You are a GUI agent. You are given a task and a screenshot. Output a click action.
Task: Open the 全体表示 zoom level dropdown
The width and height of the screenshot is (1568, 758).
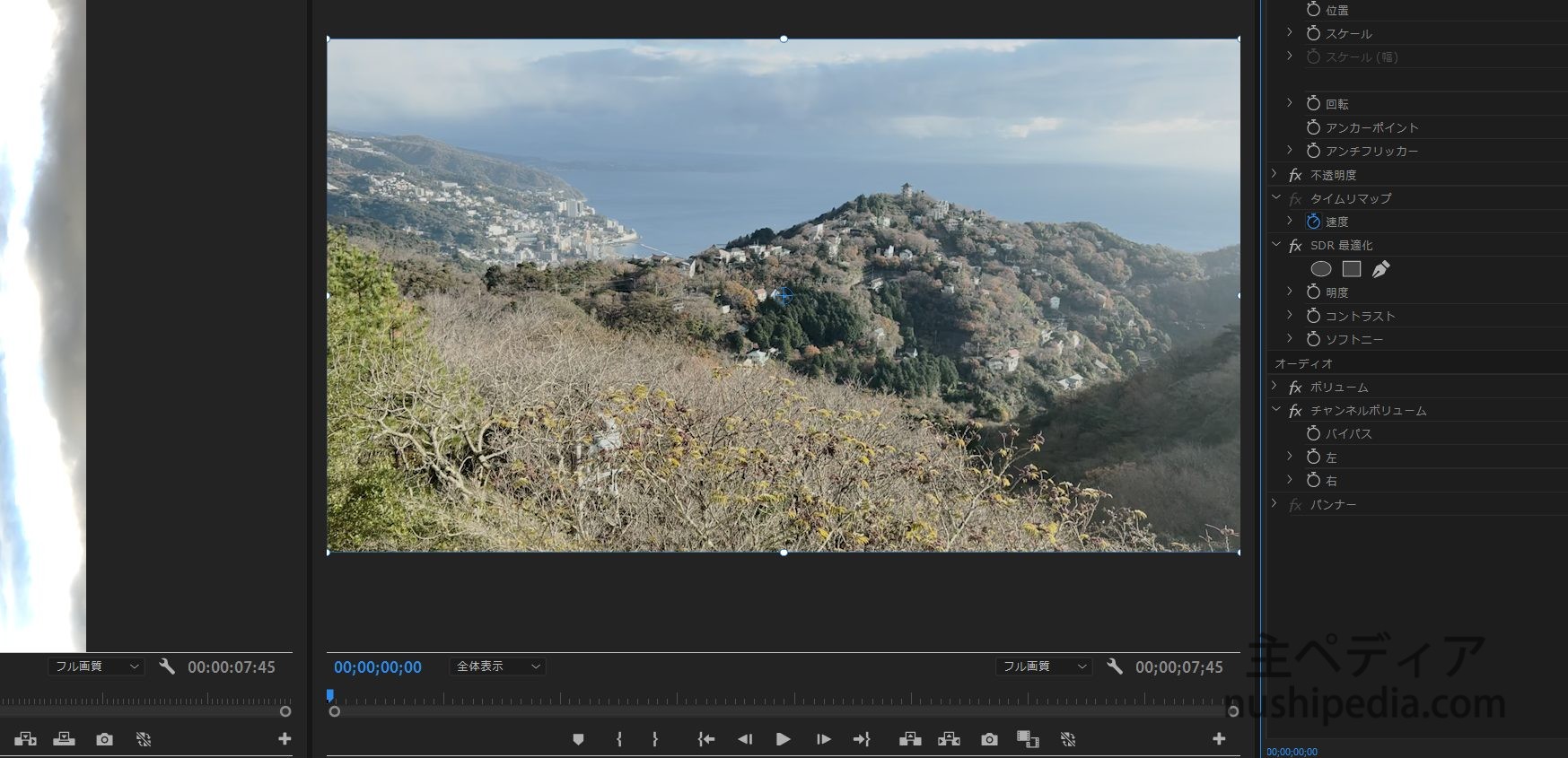pyautogui.click(x=497, y=667)
